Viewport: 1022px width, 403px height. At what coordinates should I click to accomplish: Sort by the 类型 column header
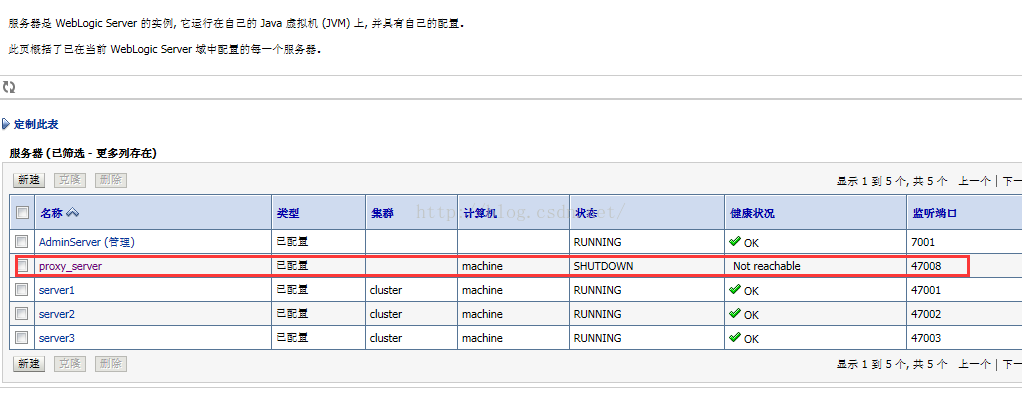tap(288, 213)
